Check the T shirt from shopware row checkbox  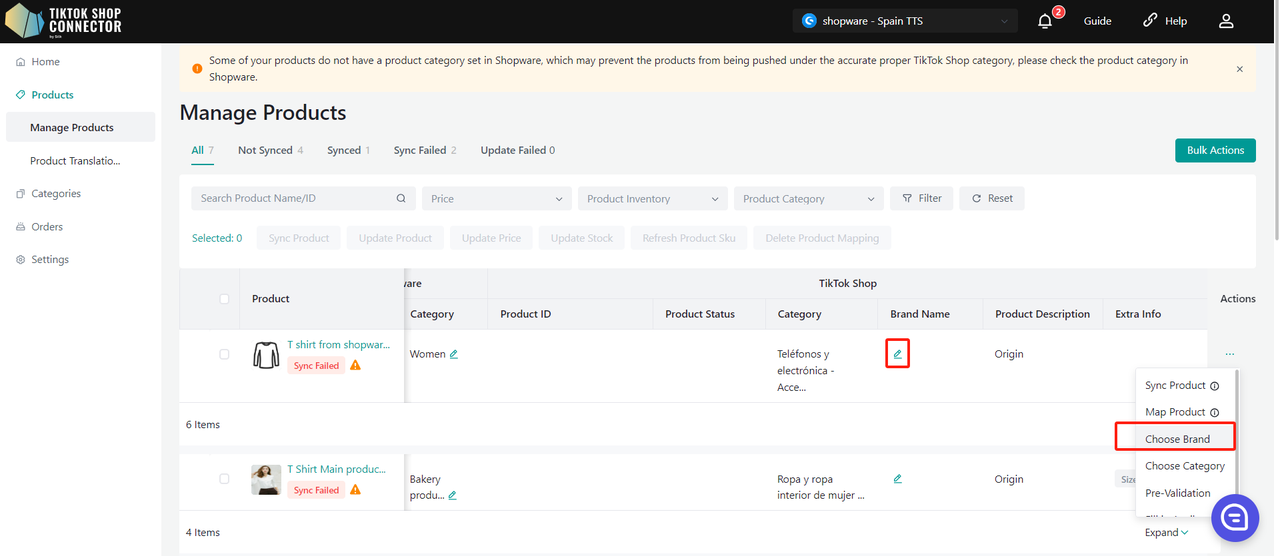pyautogui.click(x=224, y=354)
